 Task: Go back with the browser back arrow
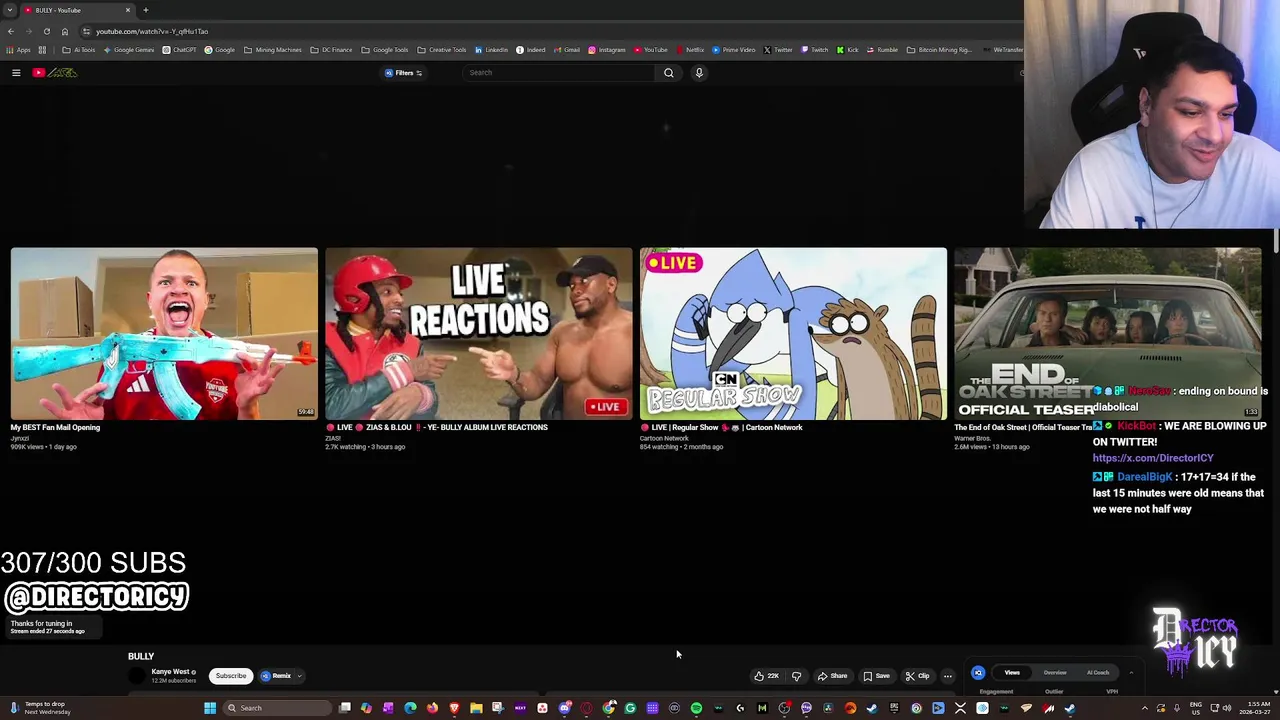(x=10, y=31)
